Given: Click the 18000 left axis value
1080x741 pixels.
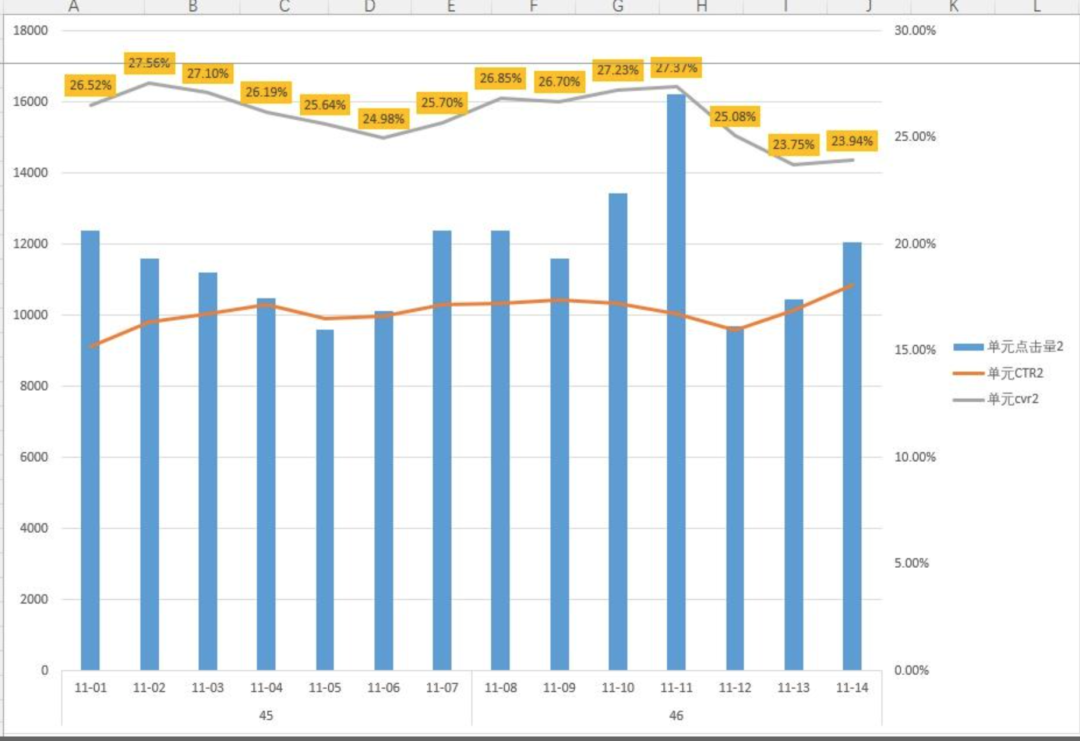Looking at the screenshot, I should (31, 30).
